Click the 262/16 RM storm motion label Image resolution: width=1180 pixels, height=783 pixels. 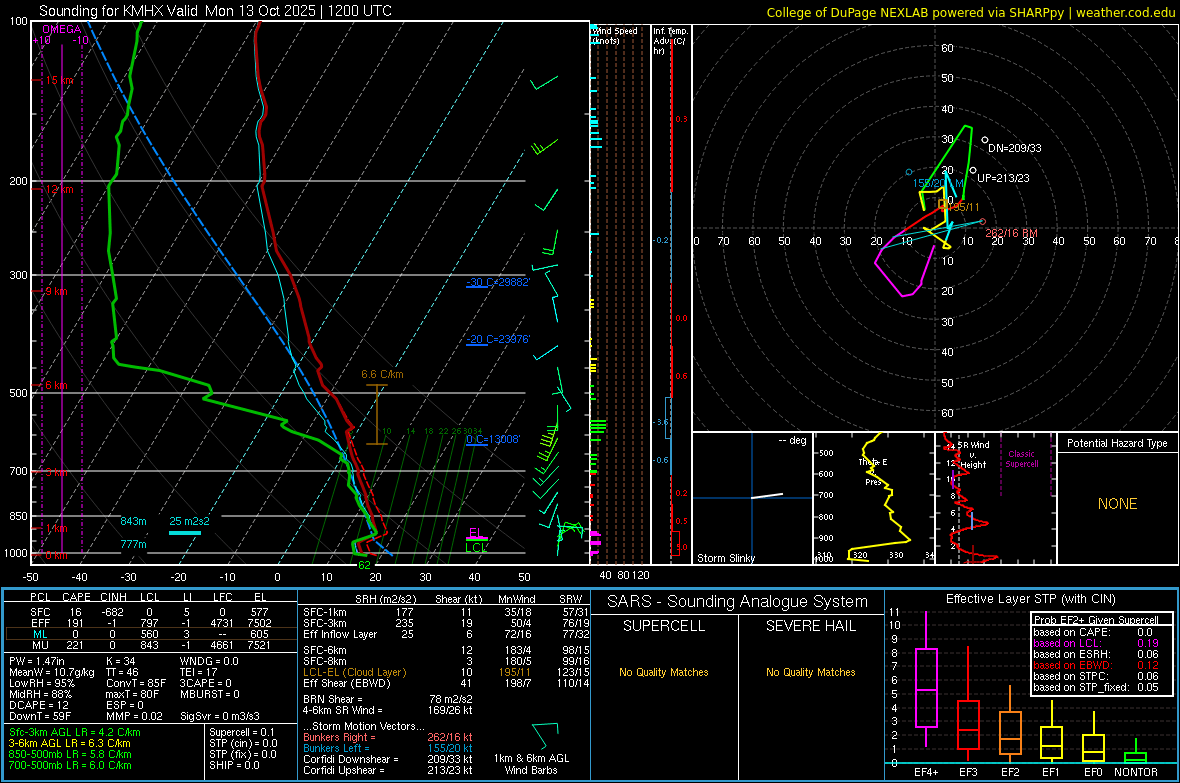[1011, 233]
